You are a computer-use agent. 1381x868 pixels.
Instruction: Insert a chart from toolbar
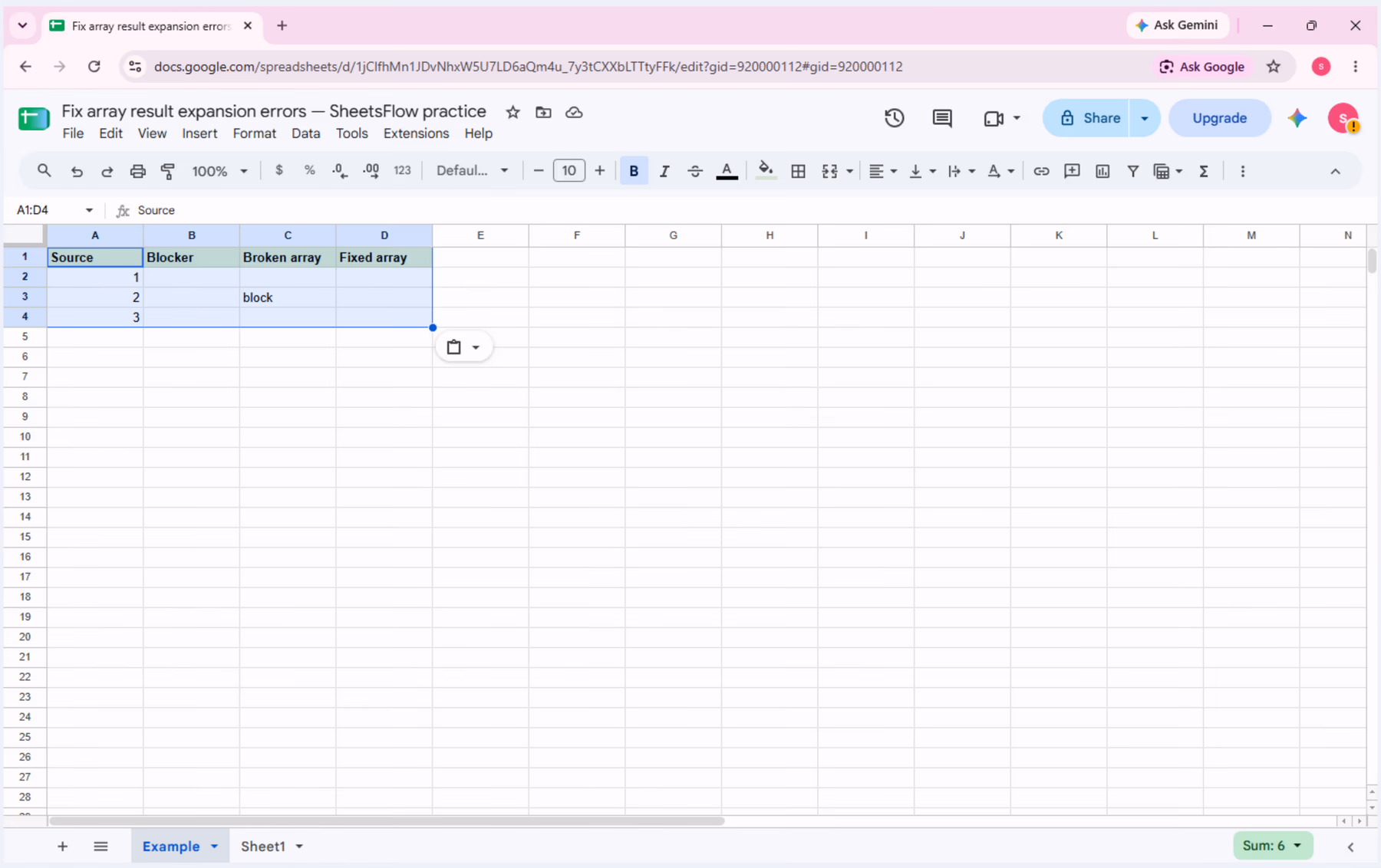coord(1102,171)
